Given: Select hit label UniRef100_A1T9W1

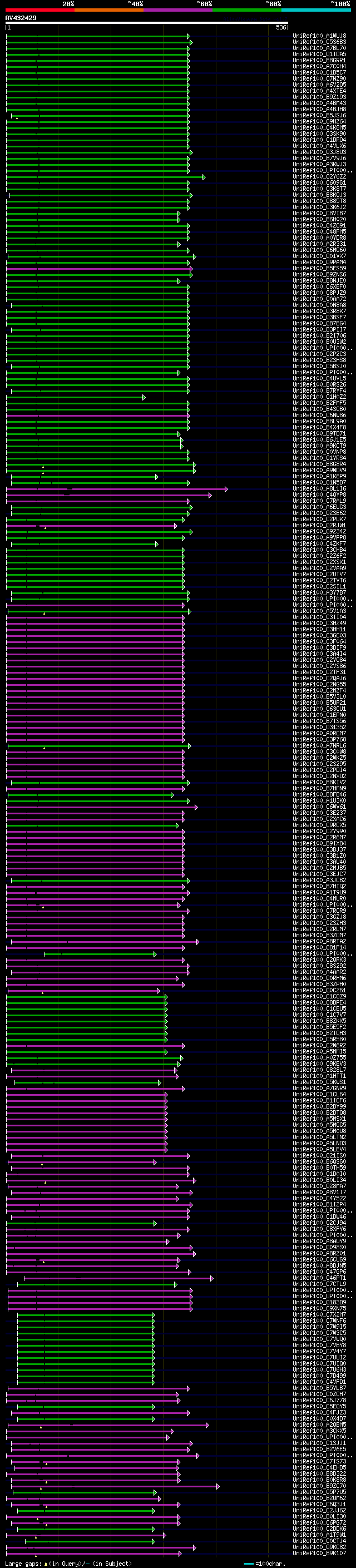Looking at the screenshot, I should pos(319,1535).
